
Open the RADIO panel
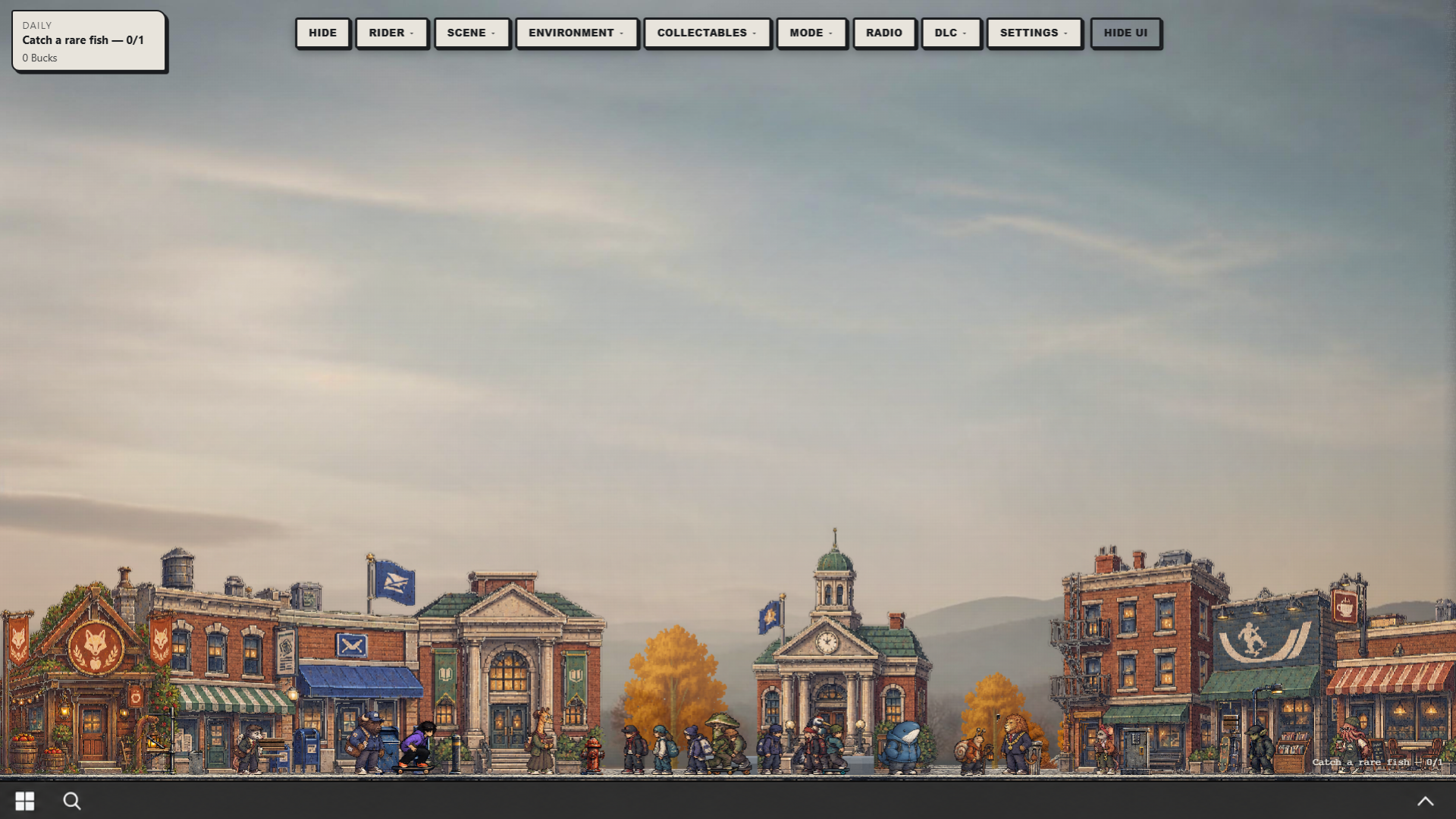pos(884,33)
